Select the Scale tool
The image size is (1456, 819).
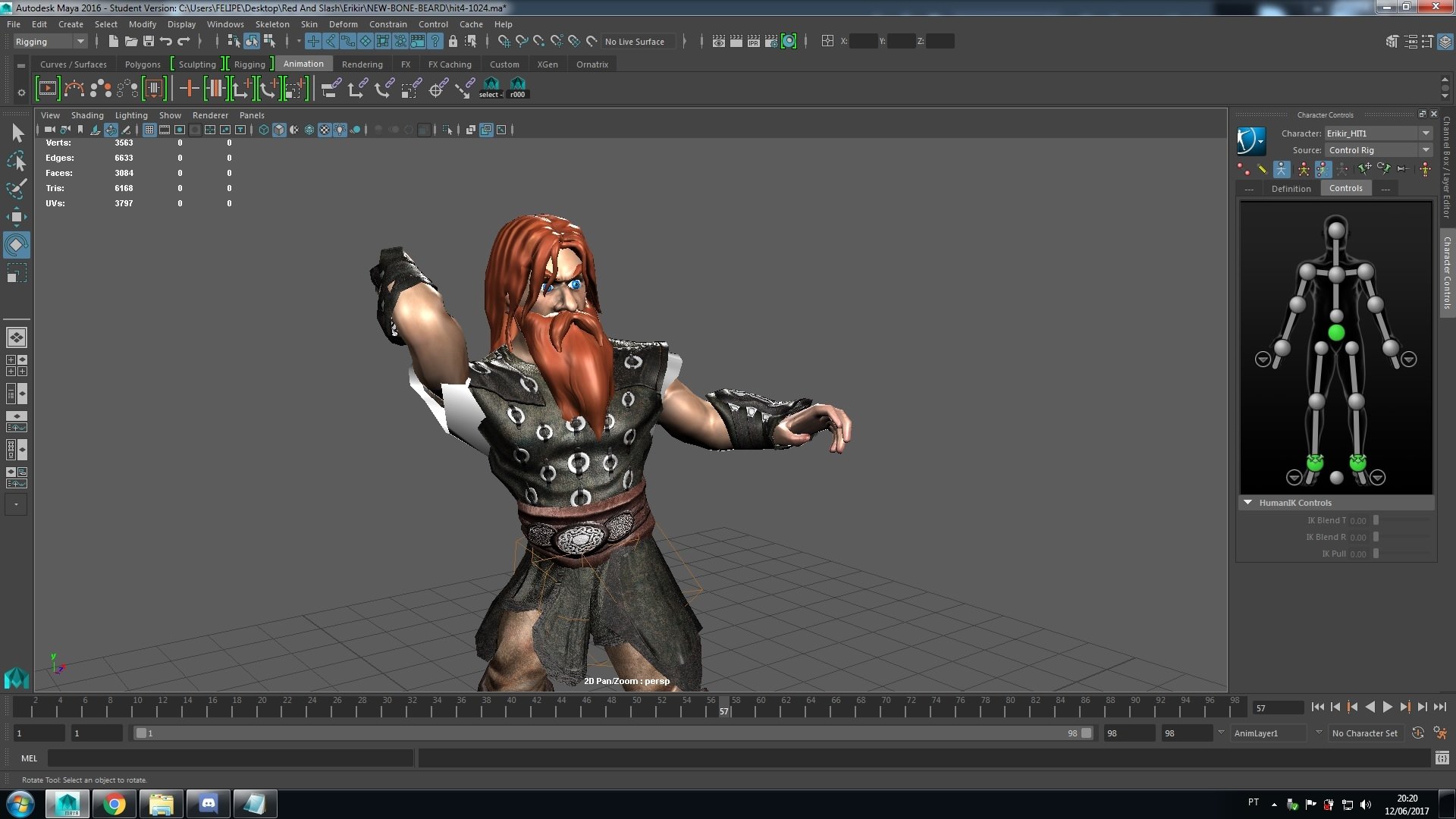[17, 273]
